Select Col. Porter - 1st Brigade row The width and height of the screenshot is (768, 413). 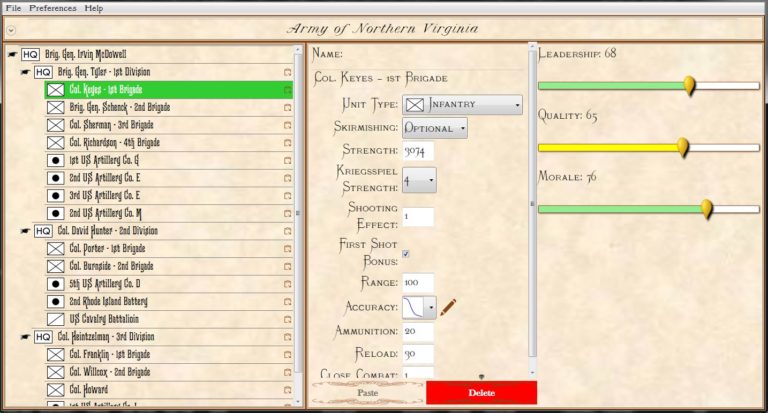click(x=169, y=248)
